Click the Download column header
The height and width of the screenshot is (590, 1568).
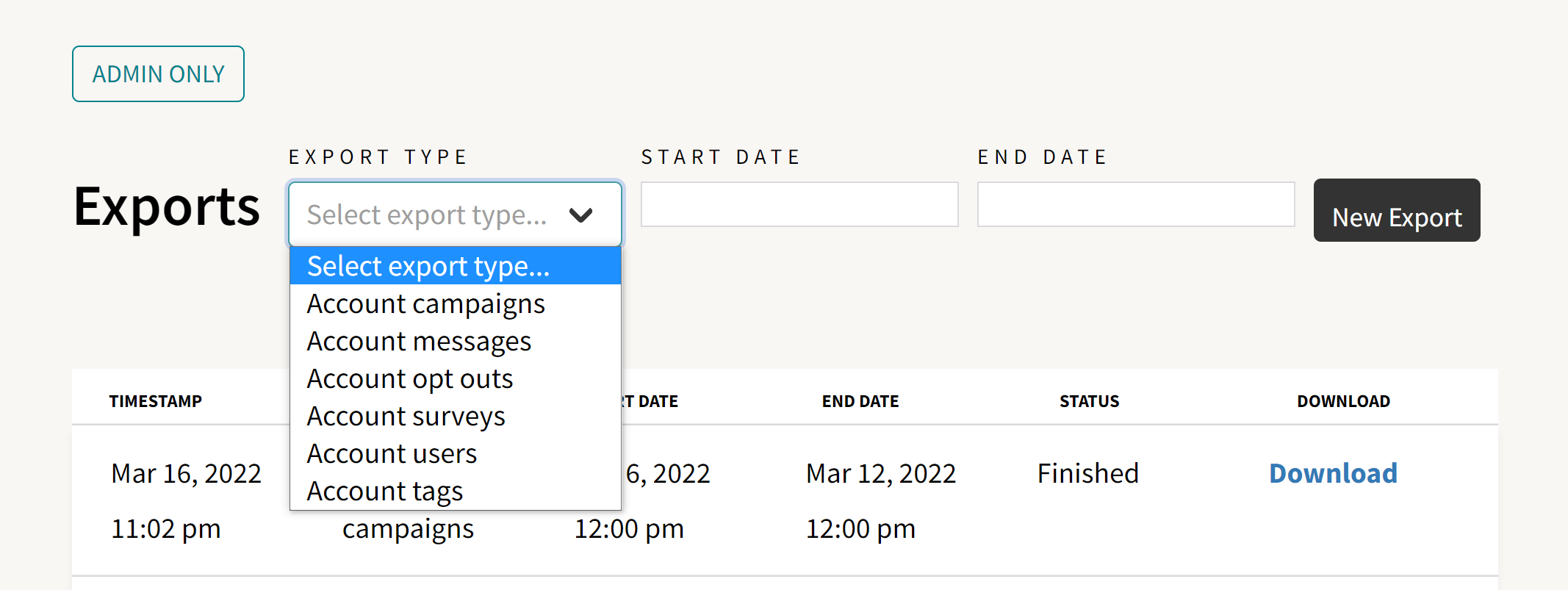(1343, 401)
